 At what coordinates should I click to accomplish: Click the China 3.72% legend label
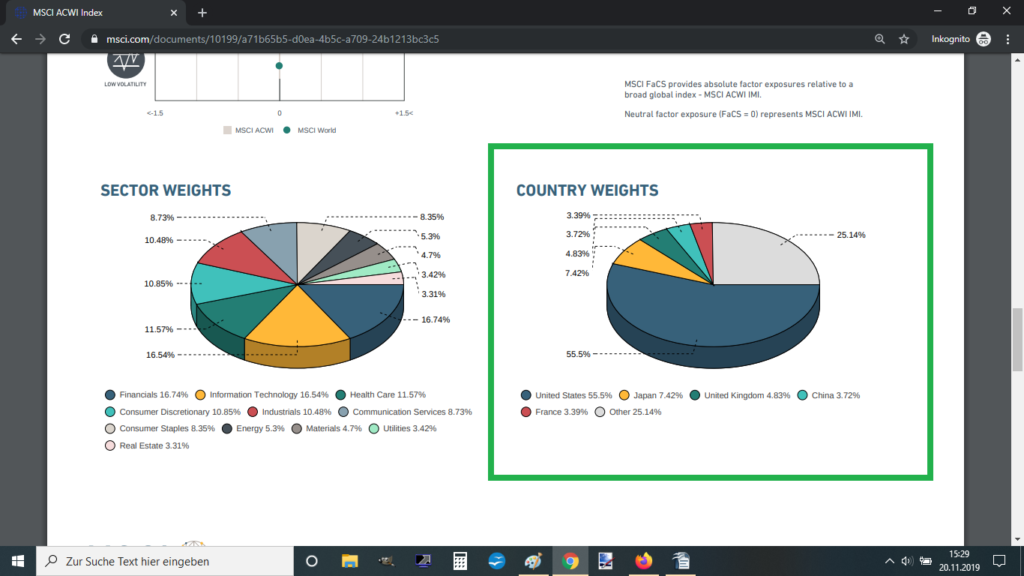point(835,395)
